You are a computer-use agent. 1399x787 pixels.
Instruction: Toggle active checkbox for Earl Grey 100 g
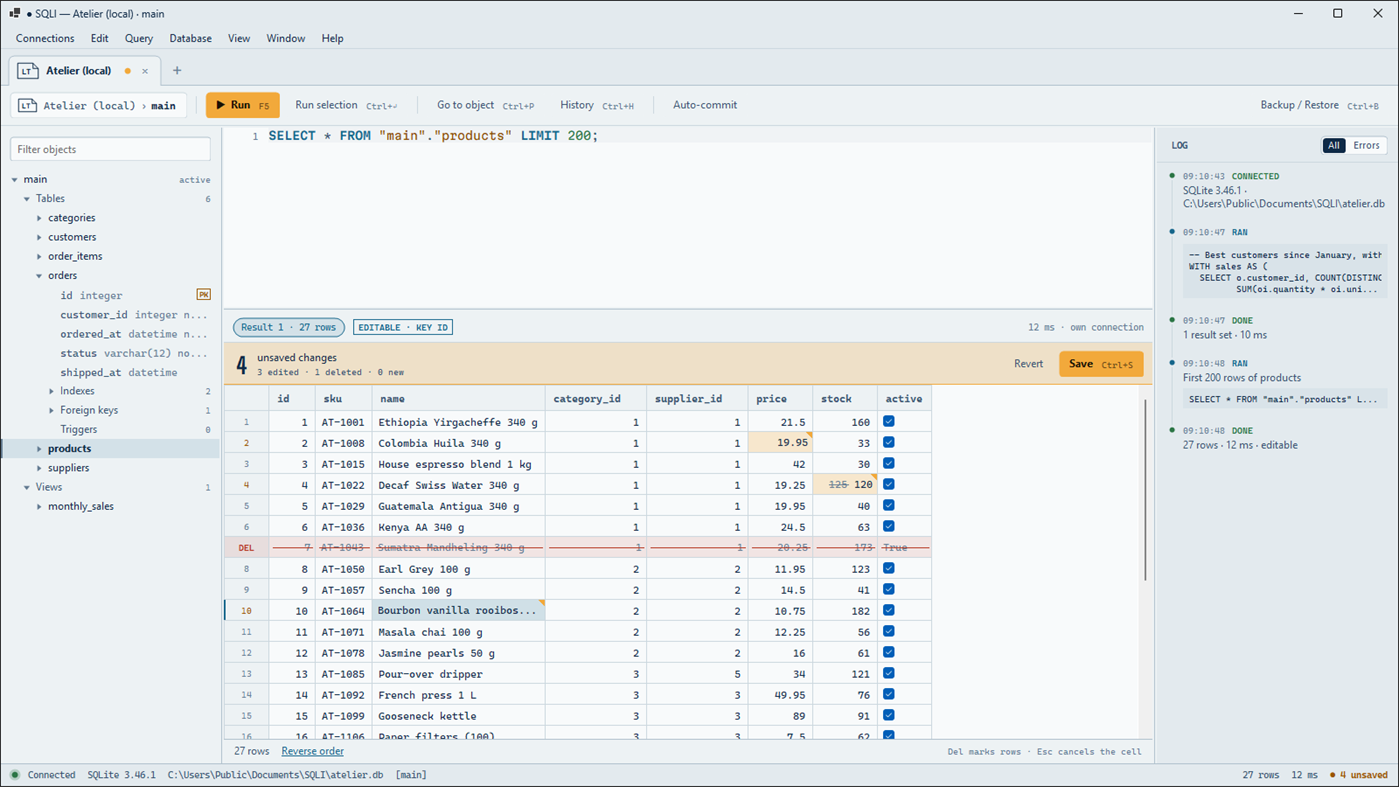click(889, 569)
